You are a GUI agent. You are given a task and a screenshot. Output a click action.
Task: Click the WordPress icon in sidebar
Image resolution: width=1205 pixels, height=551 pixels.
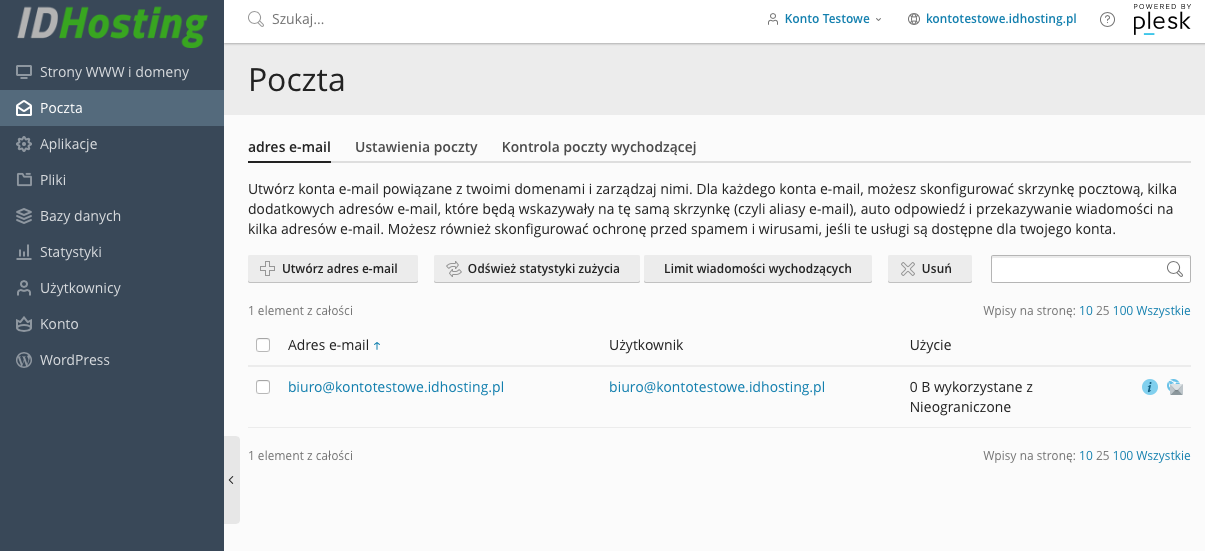pyautogui.click(x=24, y=360)
